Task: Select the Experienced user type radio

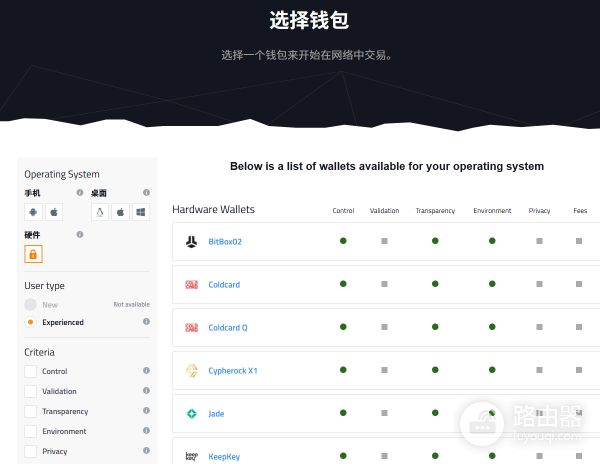Action: tap(31, 322)
